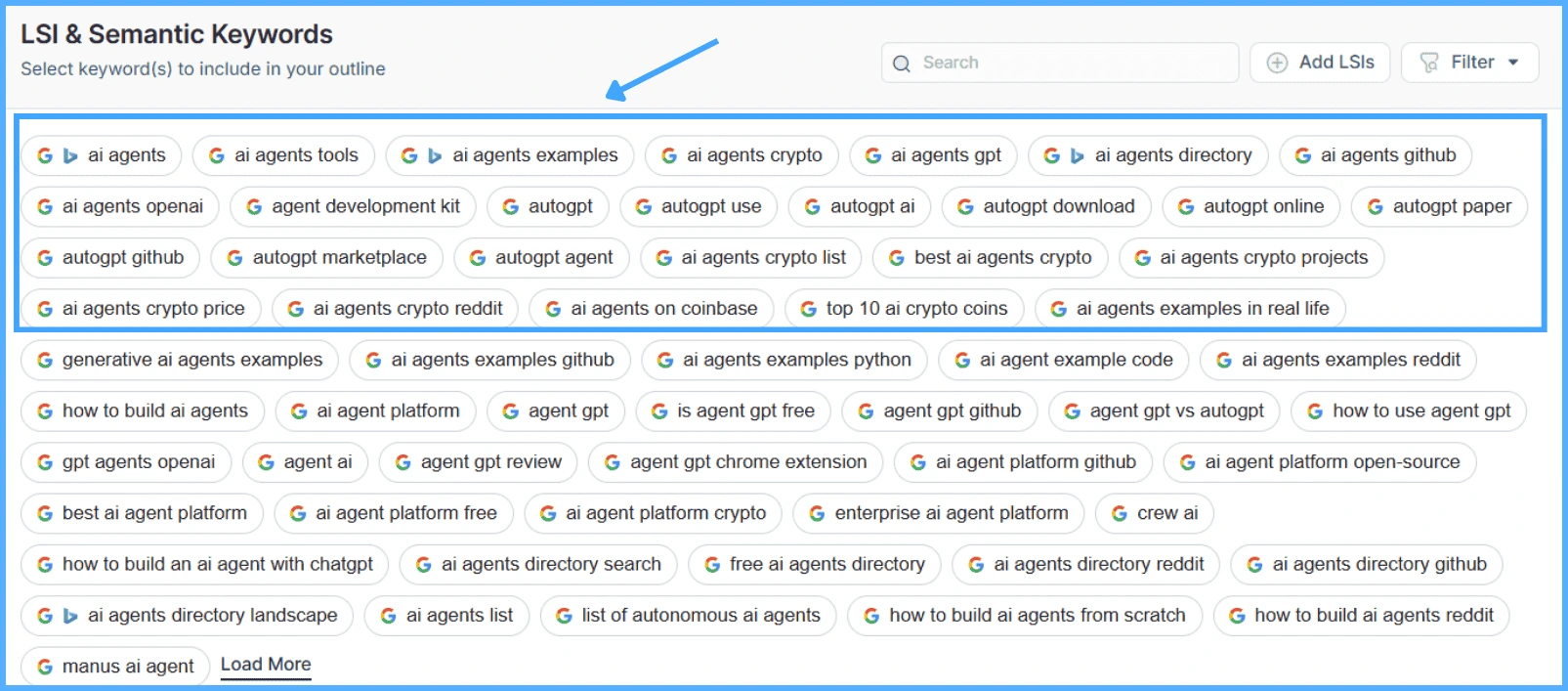This screenshot has width=1568, height=691.
Task: Click the Add LSIs button
Action: [x=1319, y=63]
